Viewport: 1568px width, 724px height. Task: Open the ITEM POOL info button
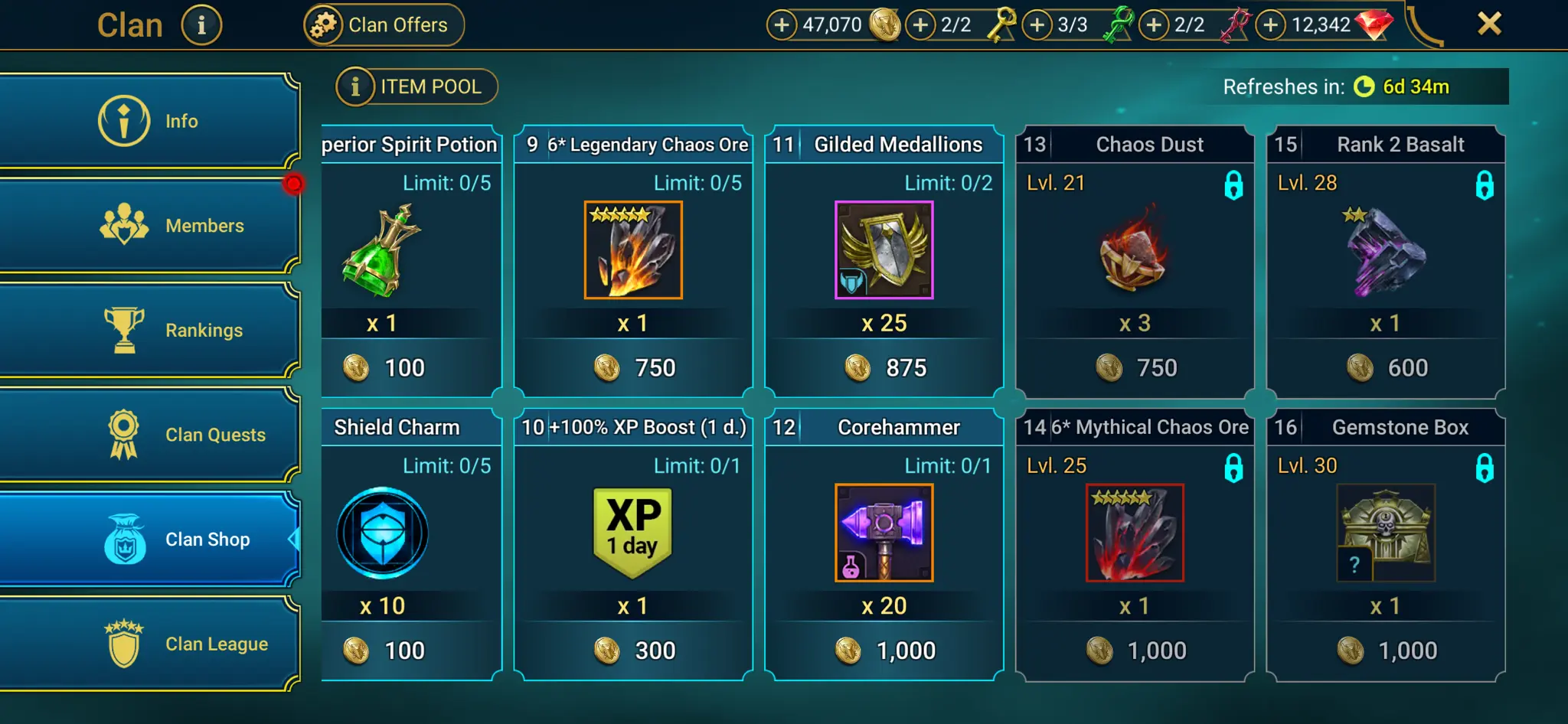tap(416, 86)
